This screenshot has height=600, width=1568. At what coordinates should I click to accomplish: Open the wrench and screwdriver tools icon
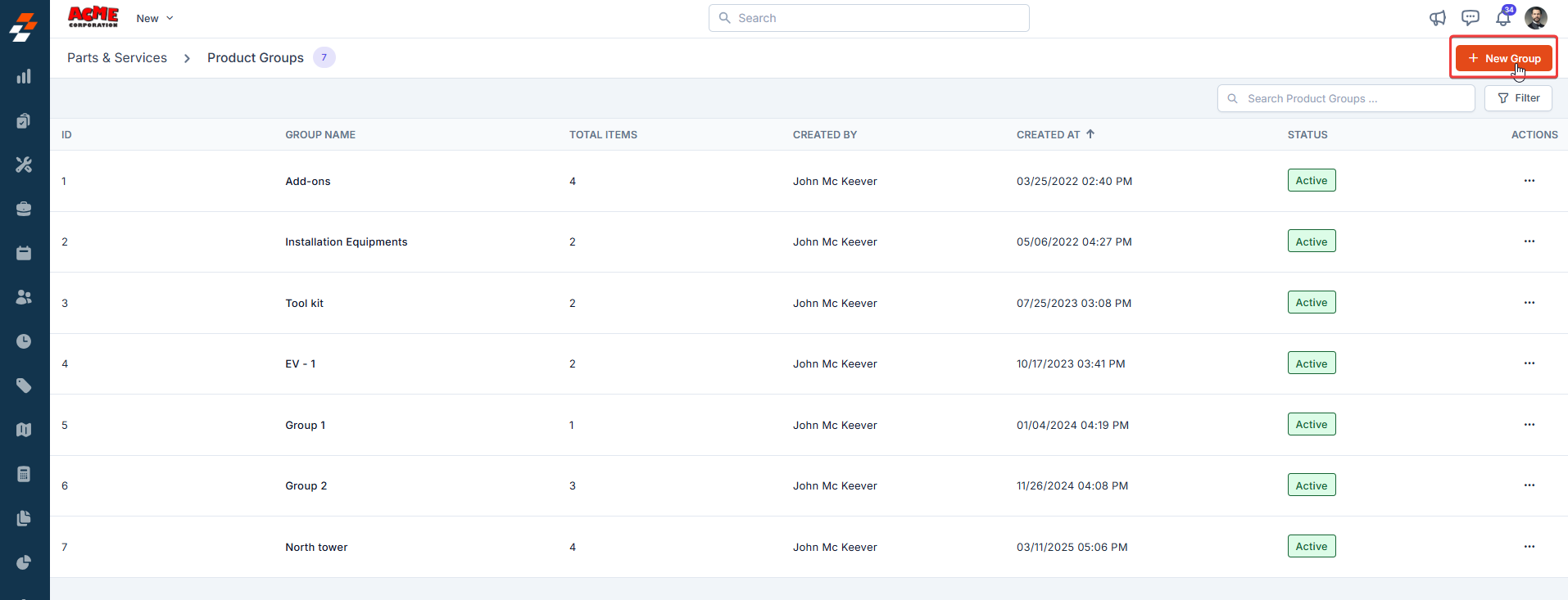tap(24, 165)
